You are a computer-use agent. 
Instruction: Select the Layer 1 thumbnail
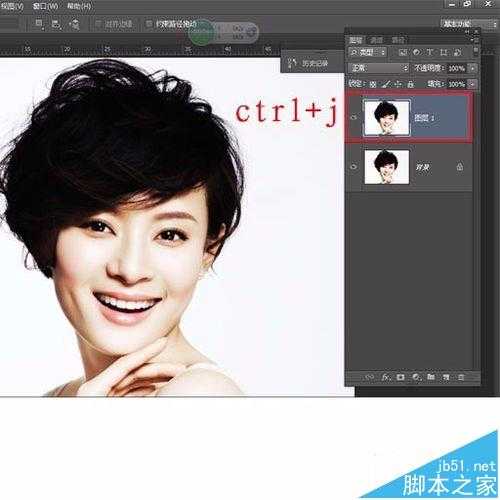pos(387,118)
